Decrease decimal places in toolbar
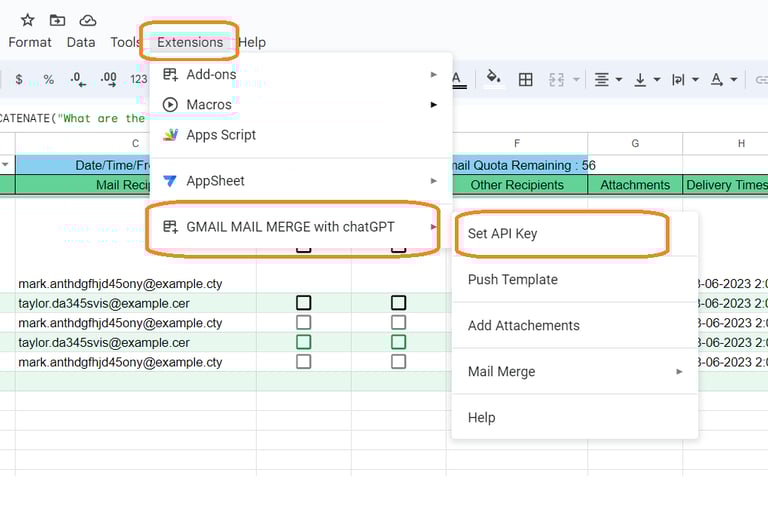768x512 pixels. (x=78, y=79)
